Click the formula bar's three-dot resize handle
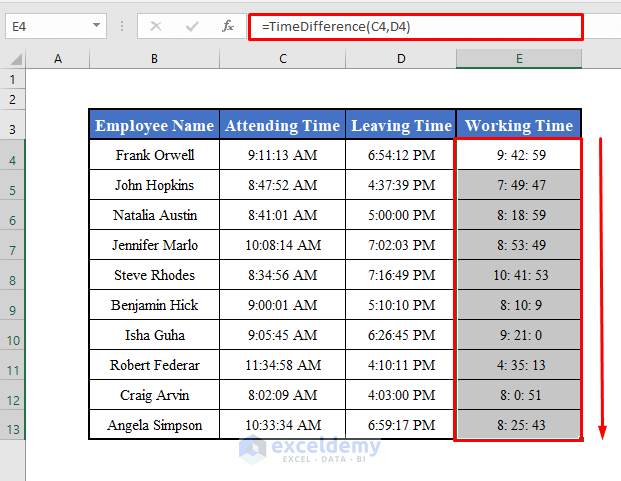This screenshot has height=481, width=621. (x=122, y=26)
